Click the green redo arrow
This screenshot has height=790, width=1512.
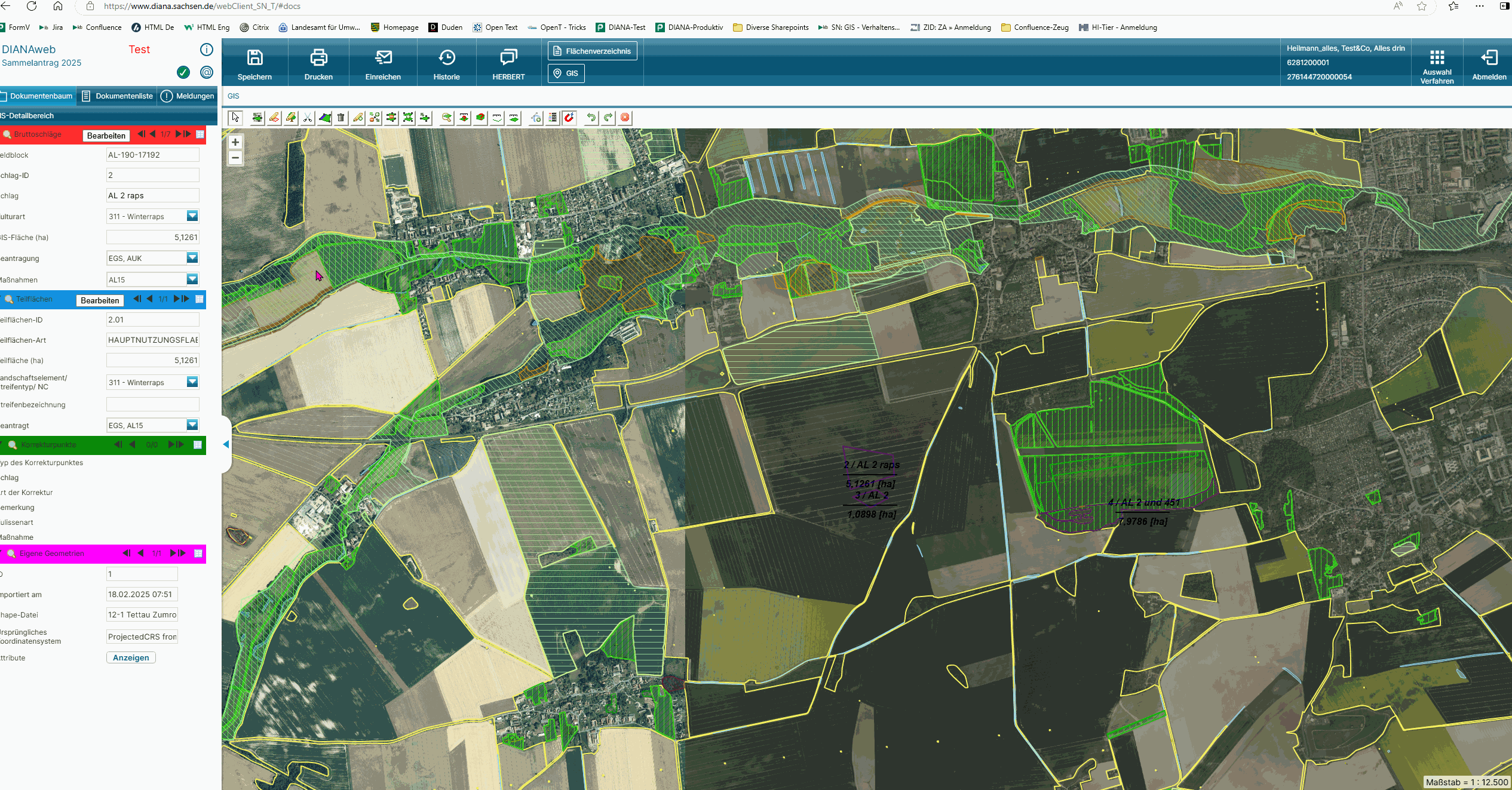point(608,118)
